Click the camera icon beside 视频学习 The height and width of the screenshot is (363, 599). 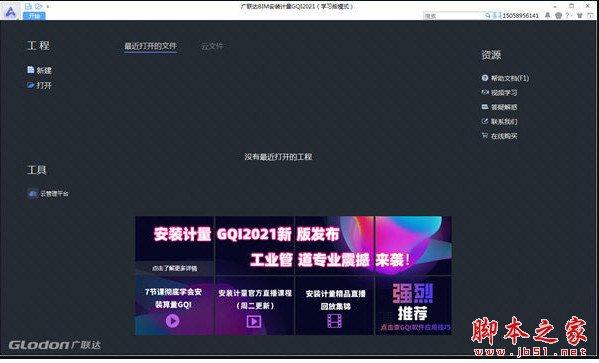(x=485, y=92)
